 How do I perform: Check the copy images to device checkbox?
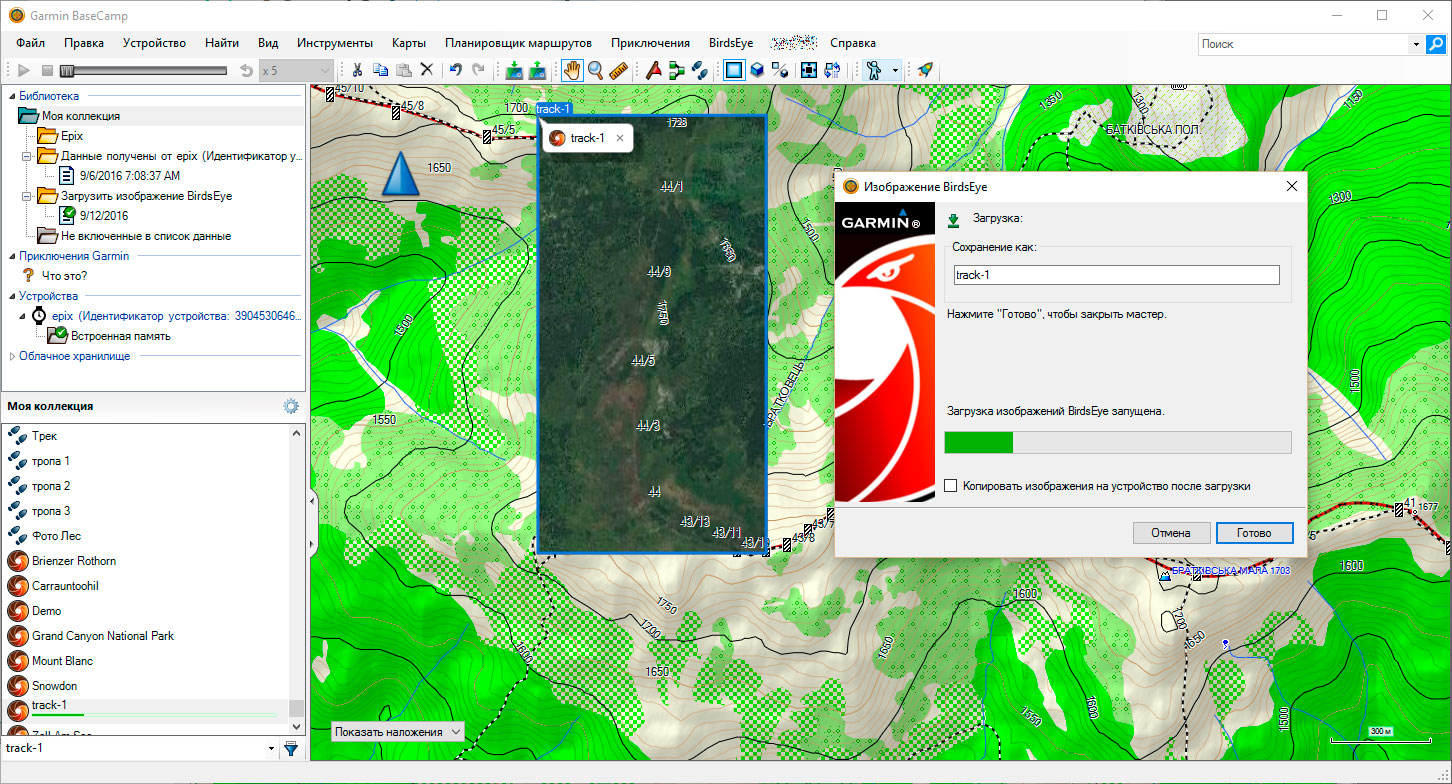coord(951,486)
